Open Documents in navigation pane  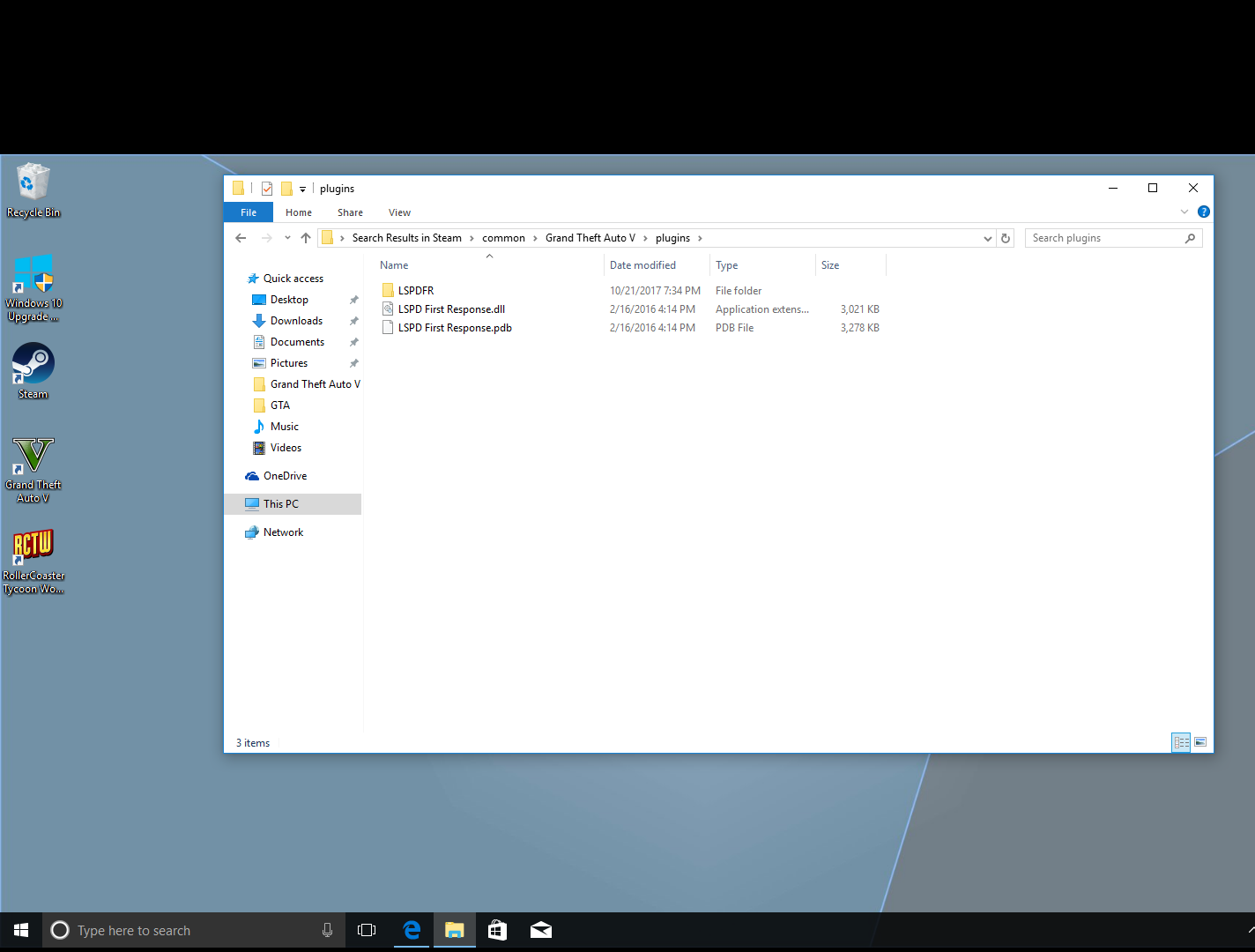point(297,342)
